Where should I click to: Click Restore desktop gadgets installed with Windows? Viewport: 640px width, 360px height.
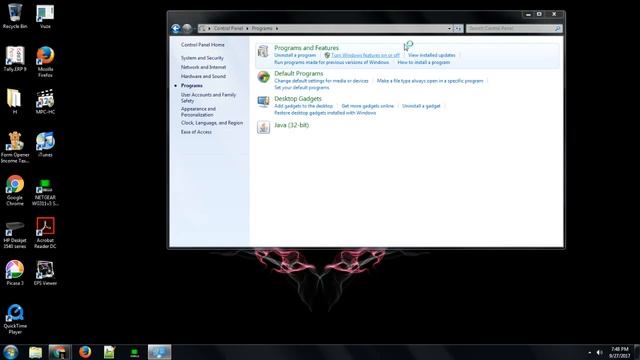click(x=325, y=113)
